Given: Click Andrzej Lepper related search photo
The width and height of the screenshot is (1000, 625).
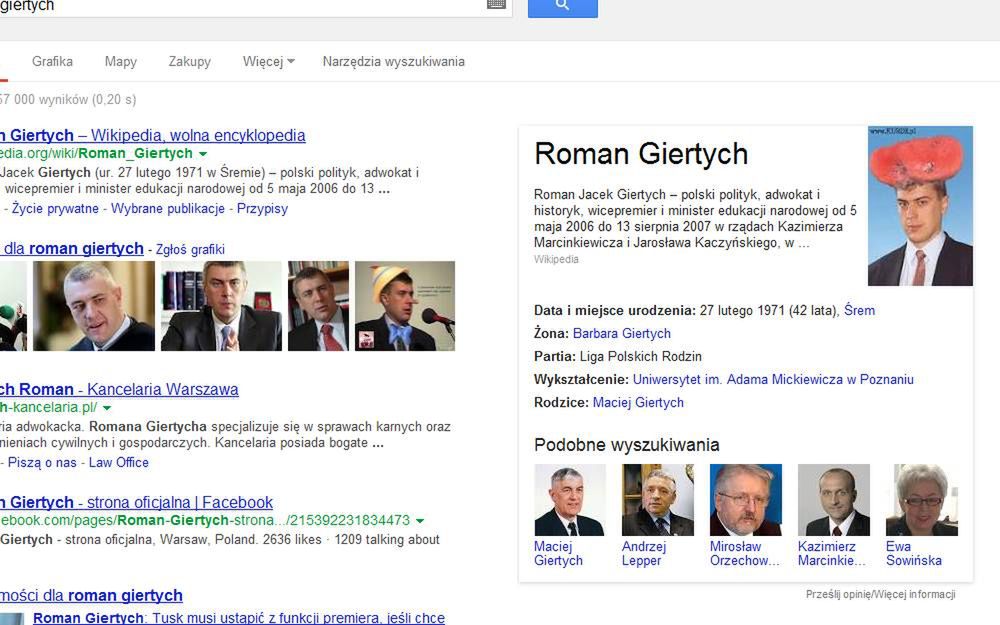Looking at the screenshot, I should [658, 499].
